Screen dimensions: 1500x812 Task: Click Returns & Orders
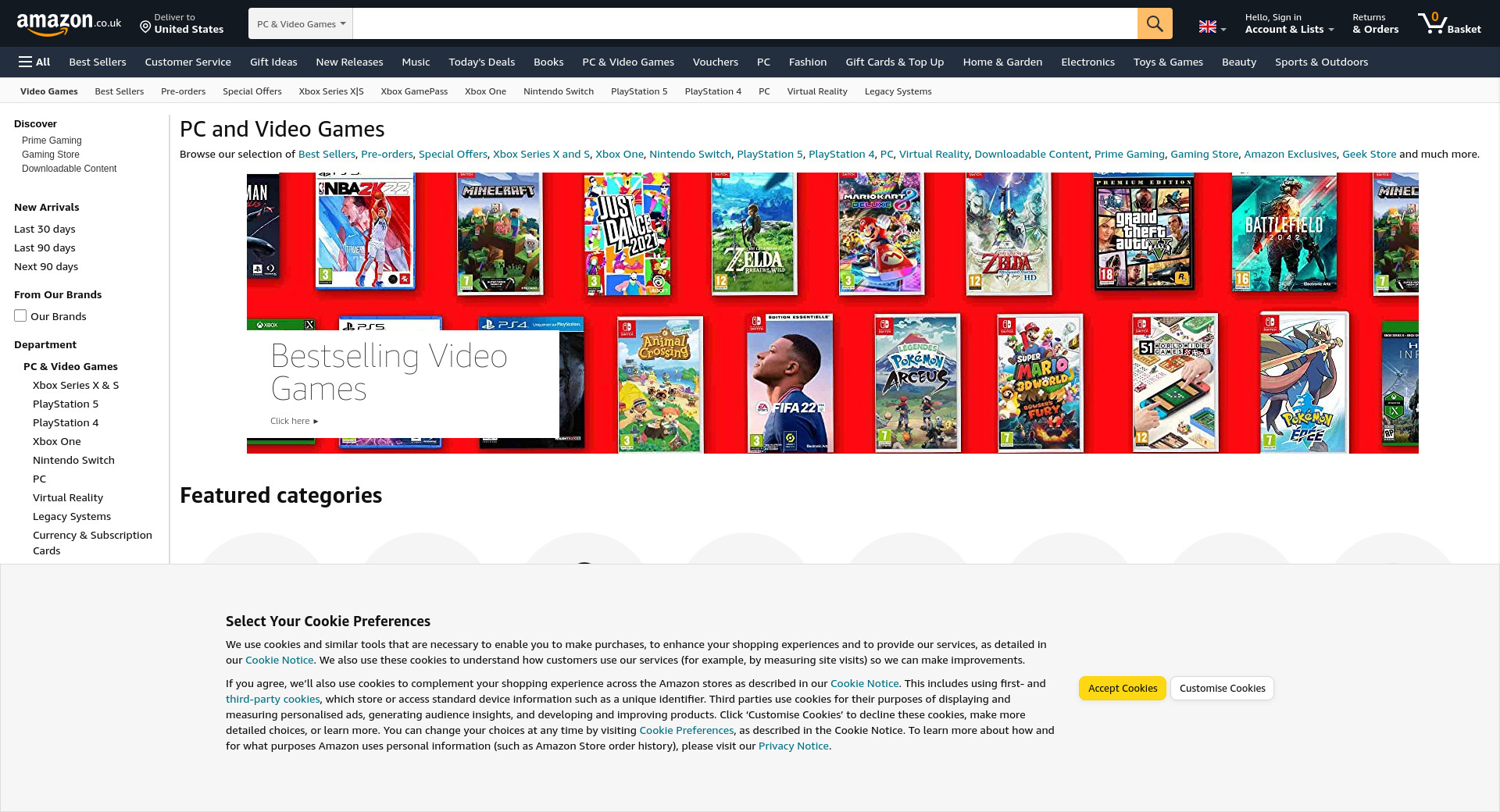pyautogui.click(x=1376, y=23)
